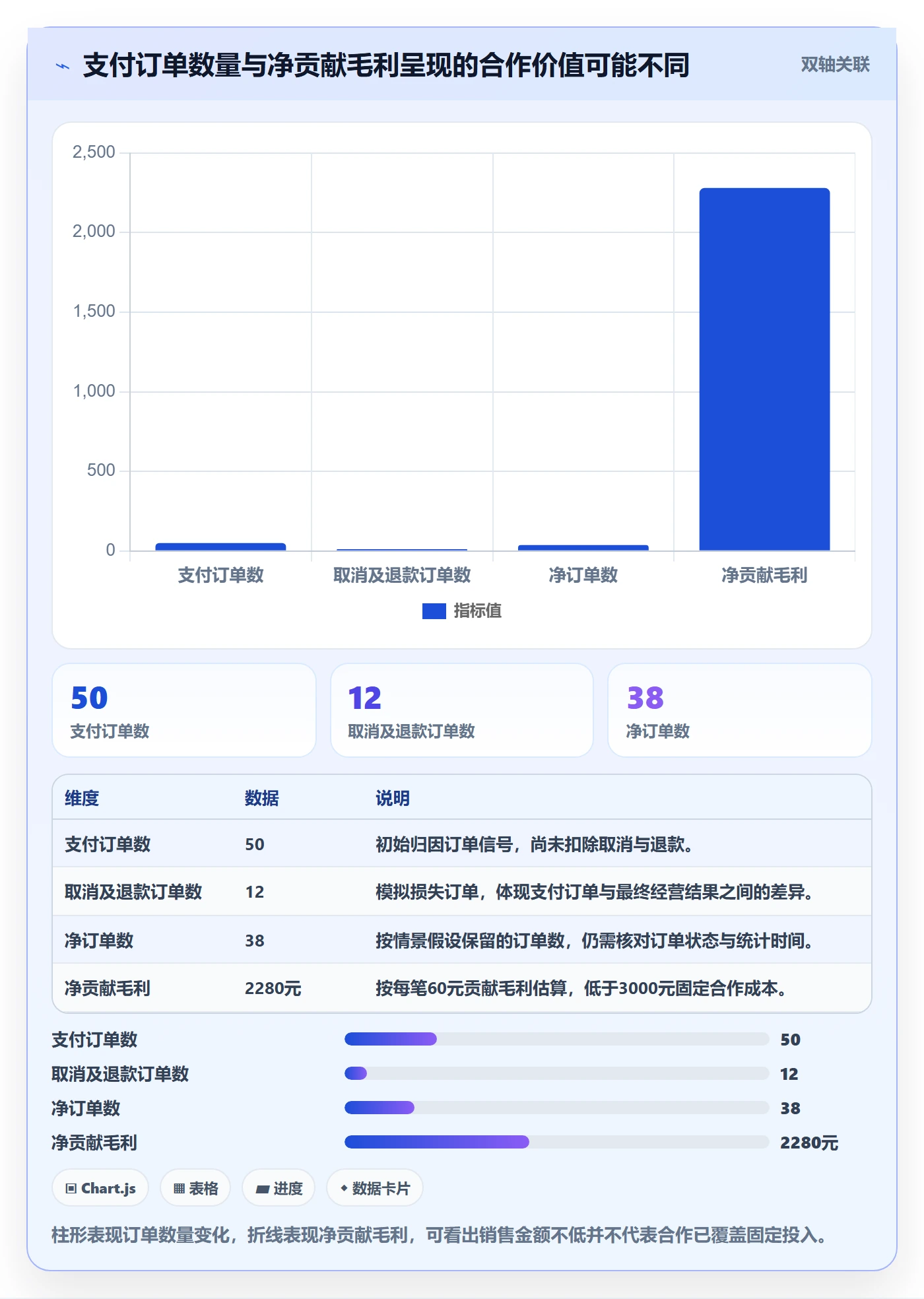Click the 2280元 progress value label
The image size is (924, 1299).
coord(809,1143)
